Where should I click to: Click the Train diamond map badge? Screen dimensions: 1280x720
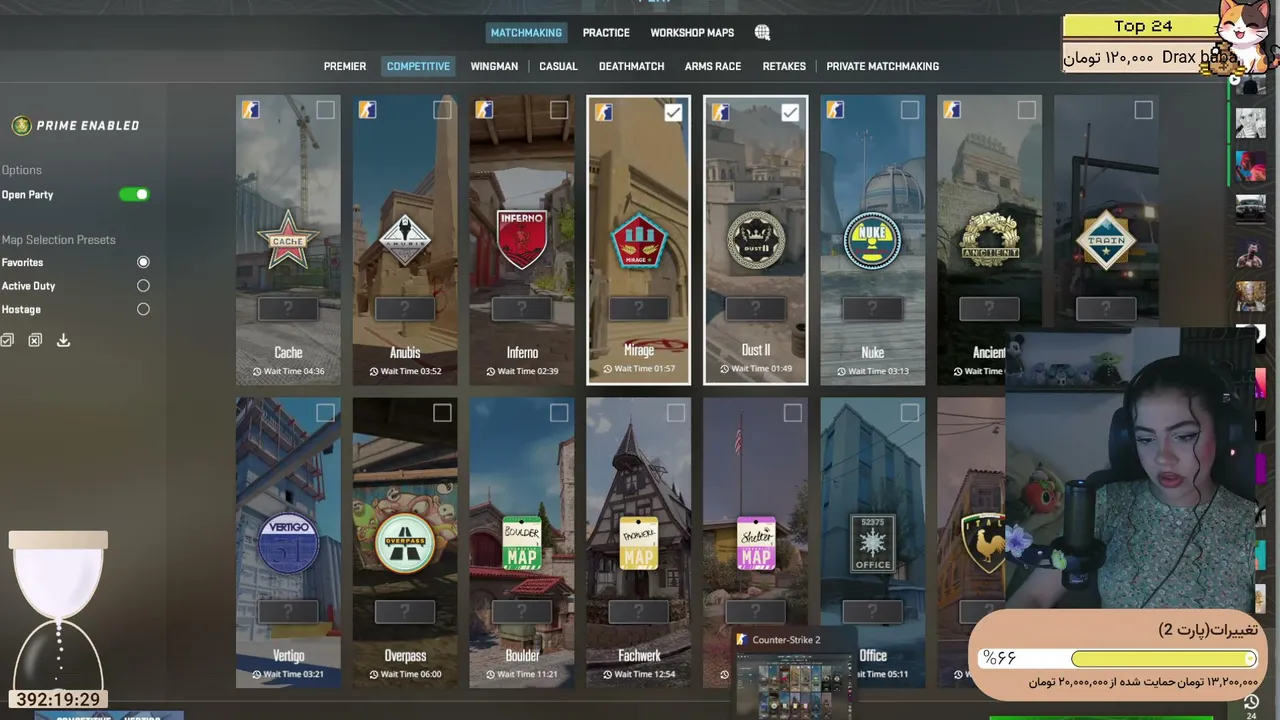1107,240
